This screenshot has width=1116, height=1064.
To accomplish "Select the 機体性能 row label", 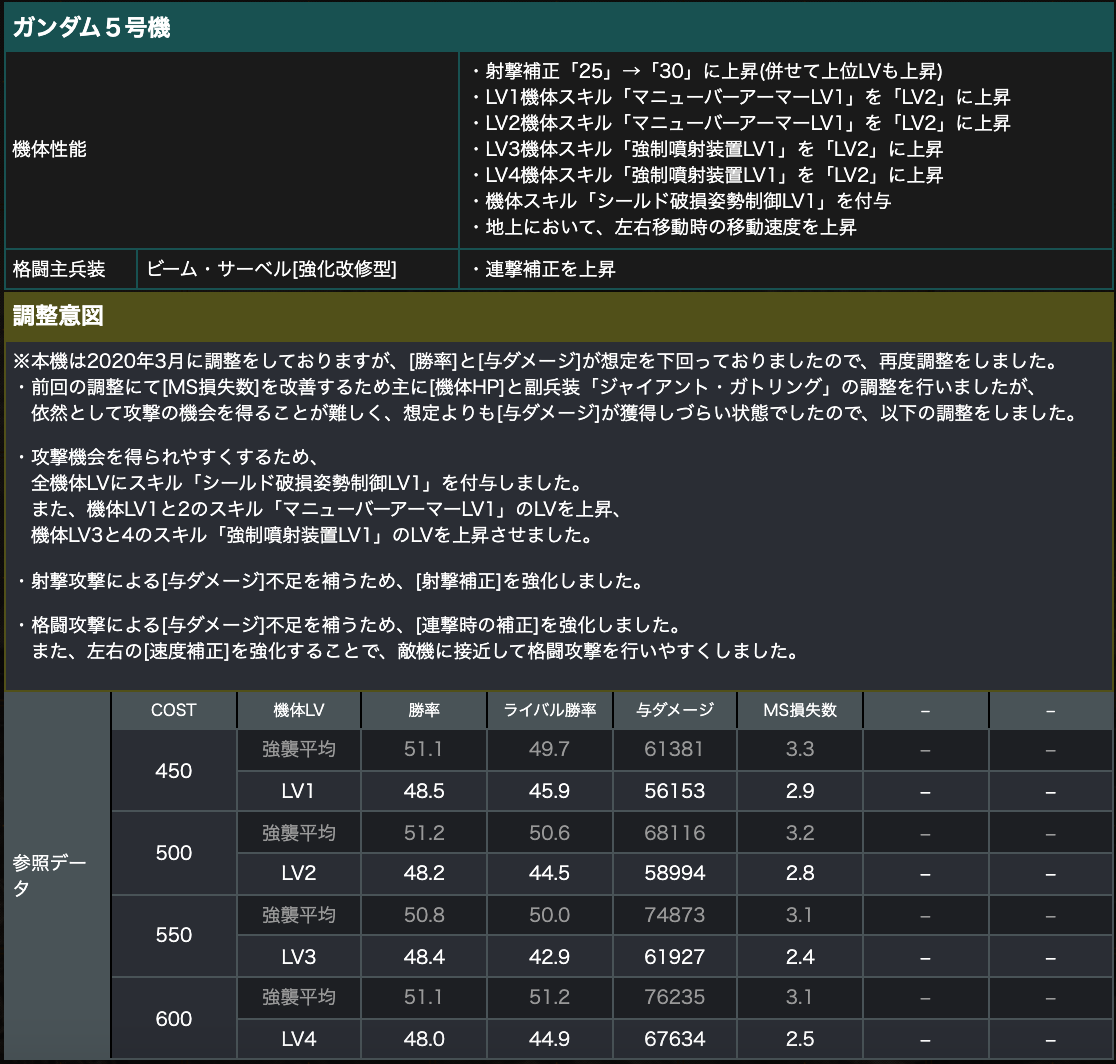I will (x=49, y=149).
